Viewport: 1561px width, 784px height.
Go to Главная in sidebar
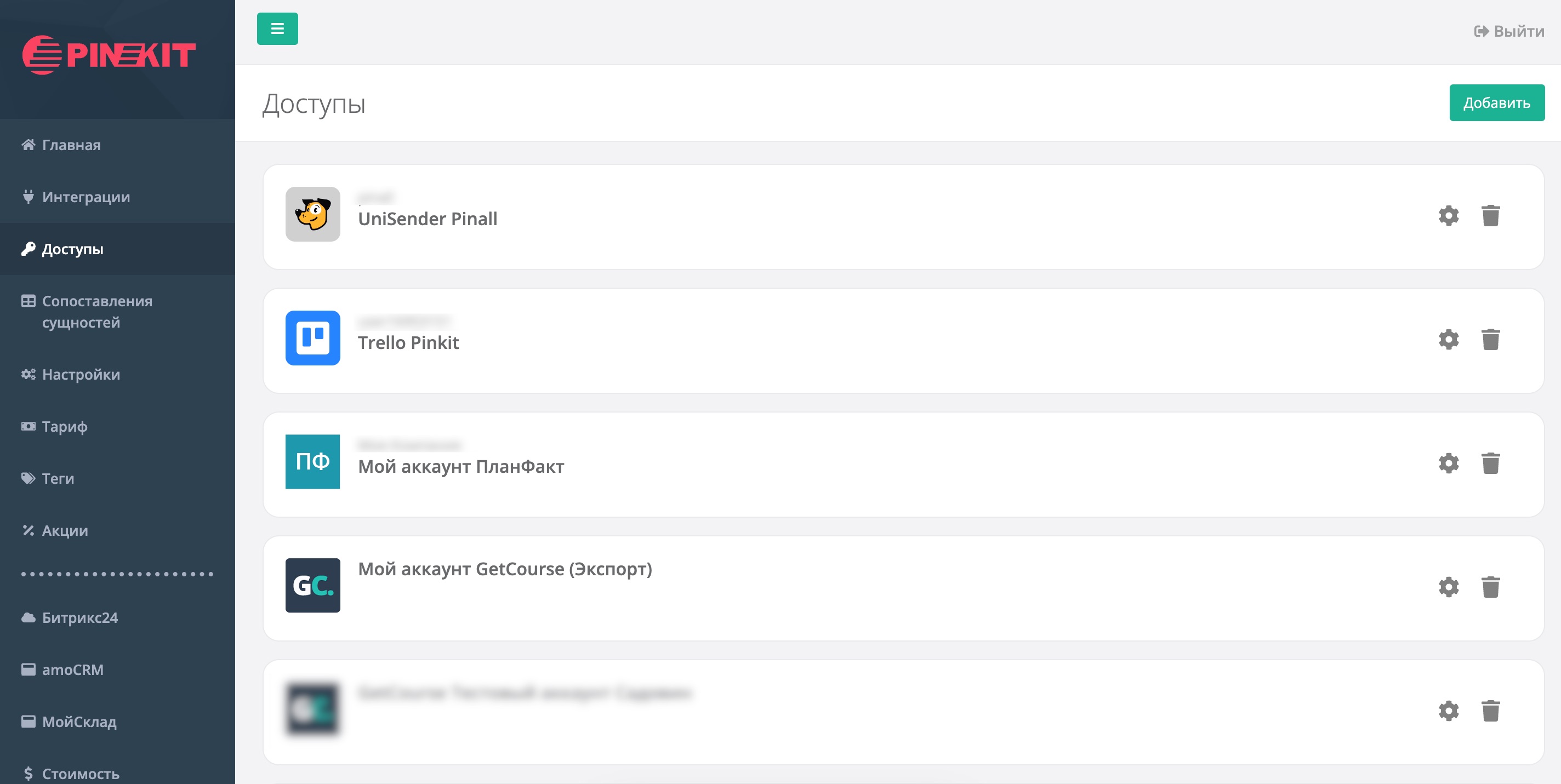pos(71,145)
